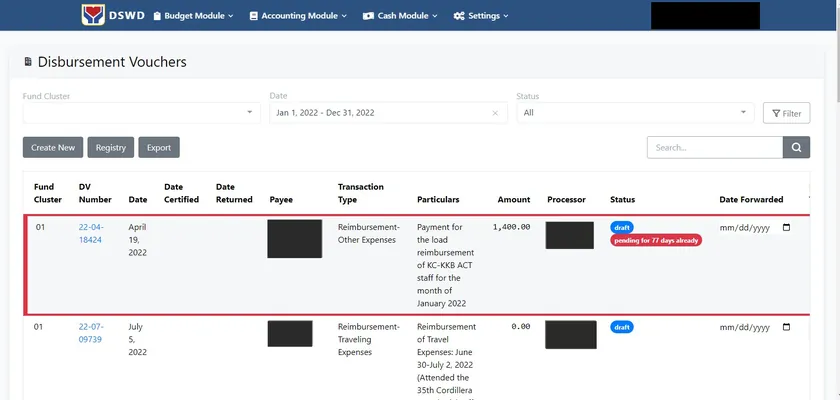Click the Processor column header
The width and height of the screenshot is (840, 400).
(x=566, y=199)
